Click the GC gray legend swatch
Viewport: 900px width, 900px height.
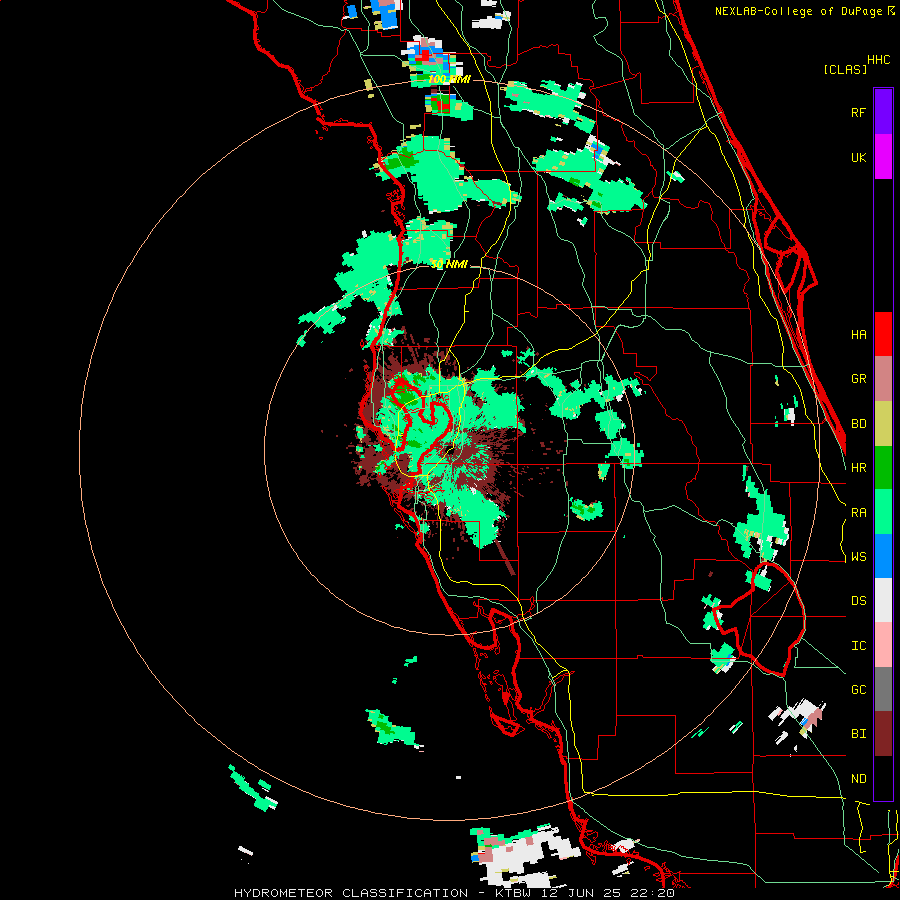point(883,689)
